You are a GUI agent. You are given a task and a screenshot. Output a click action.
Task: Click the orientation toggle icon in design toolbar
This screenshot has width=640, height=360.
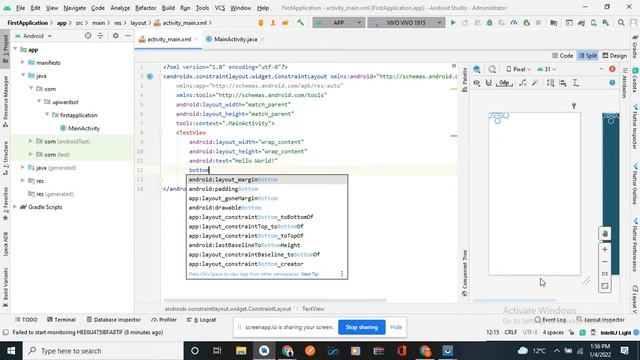click(x=492, y=69)
